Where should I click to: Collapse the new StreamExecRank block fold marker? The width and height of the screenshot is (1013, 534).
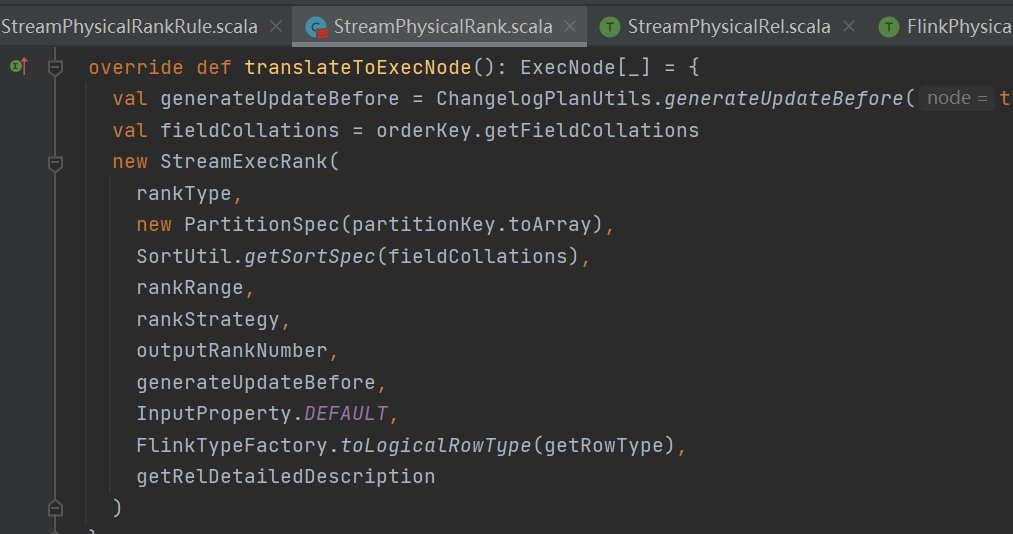(x=56, y=163)
